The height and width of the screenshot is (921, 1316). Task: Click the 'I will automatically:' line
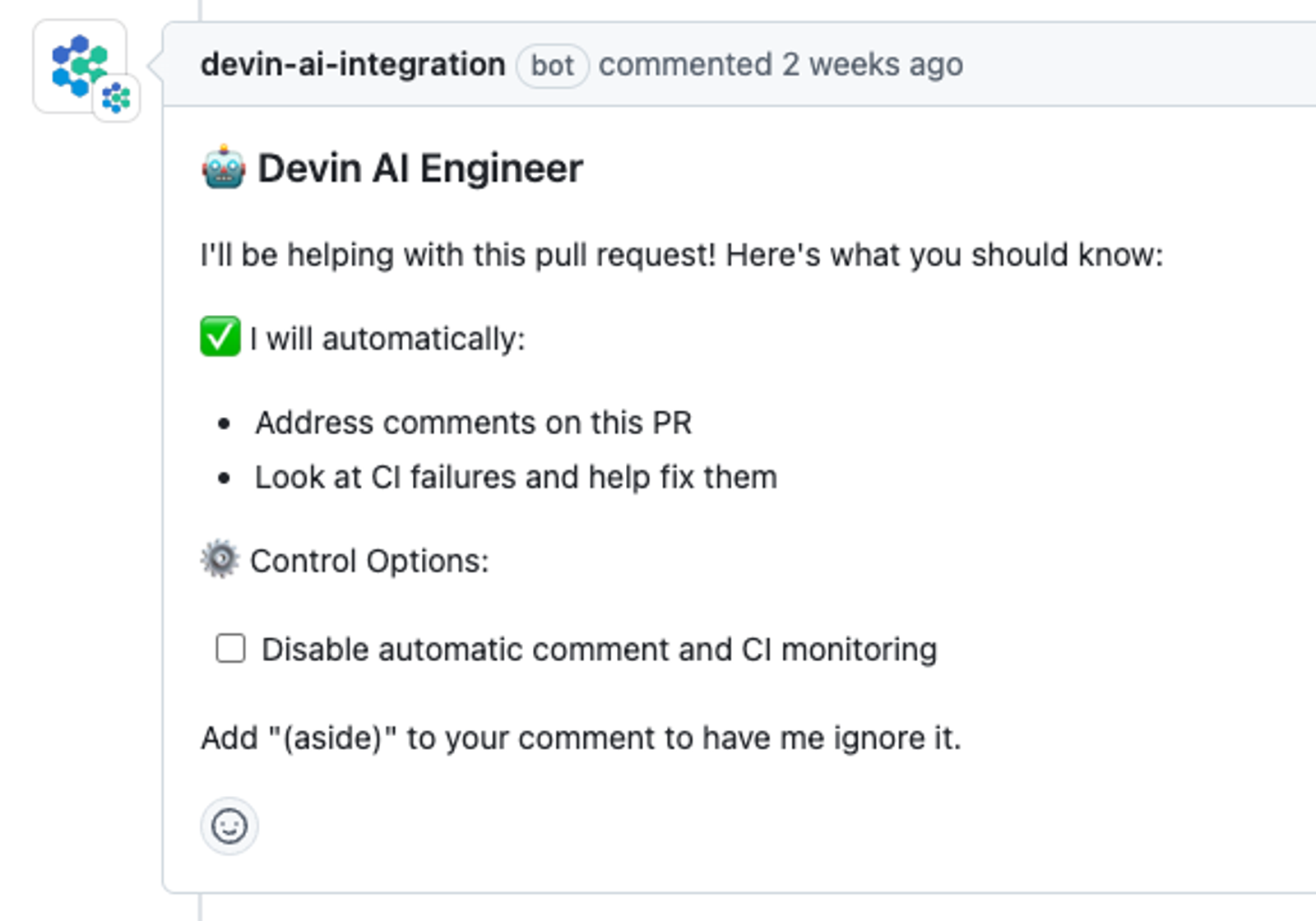pyautogui.click(x=387, y=338)
